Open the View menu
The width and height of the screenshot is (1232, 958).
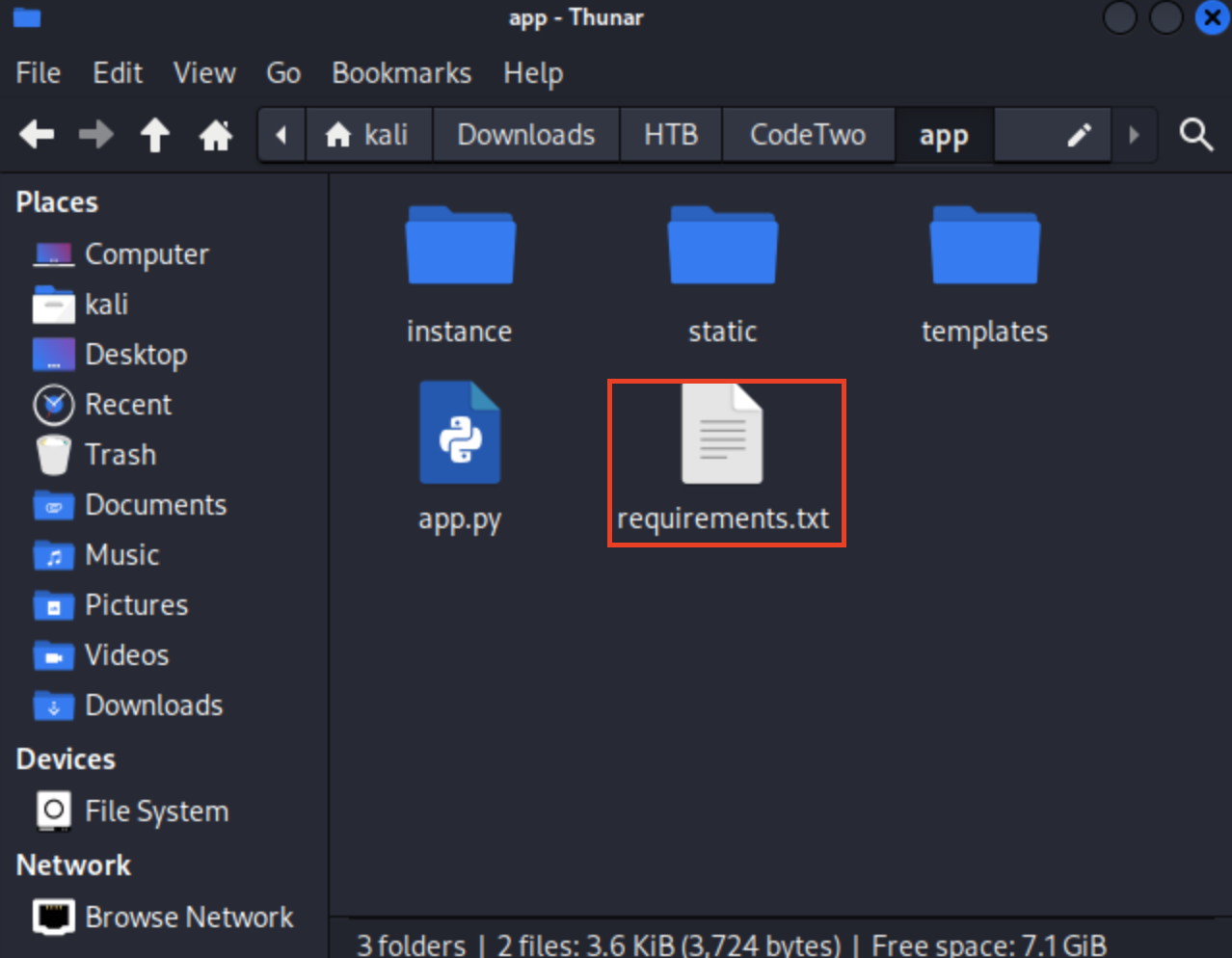click(x=204, y=73)
